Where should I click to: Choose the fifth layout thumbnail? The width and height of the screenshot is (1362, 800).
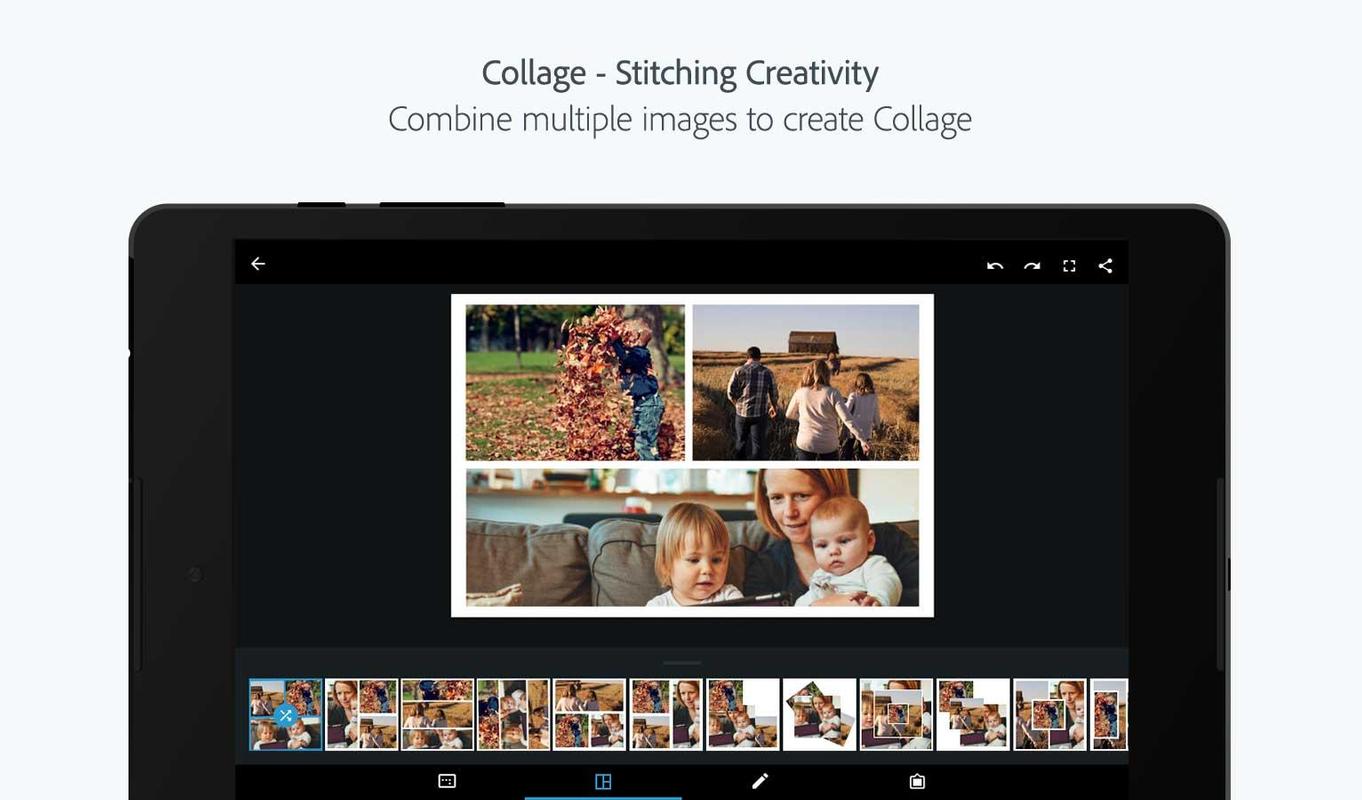point(590,715)
